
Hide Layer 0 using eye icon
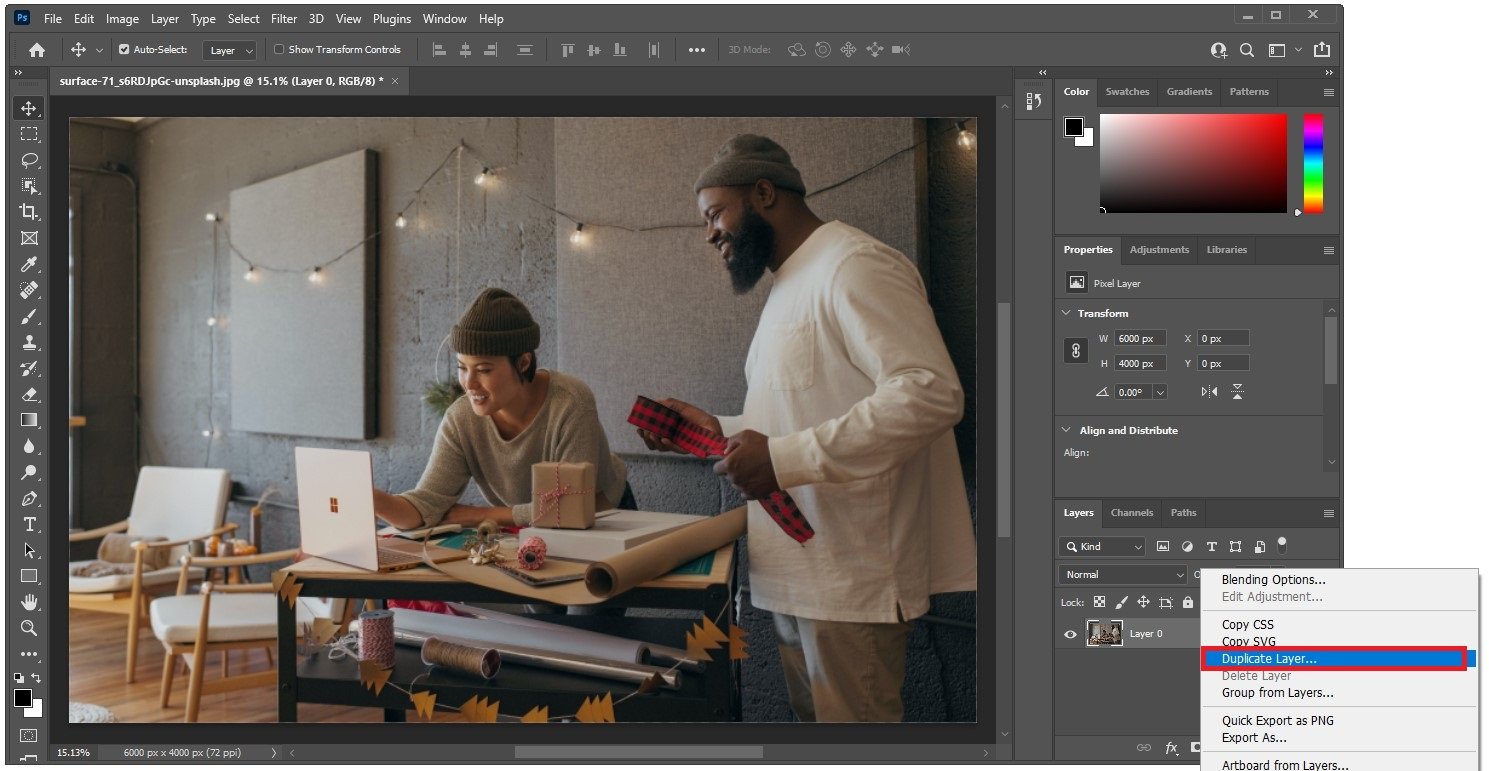coord(1070,634)
